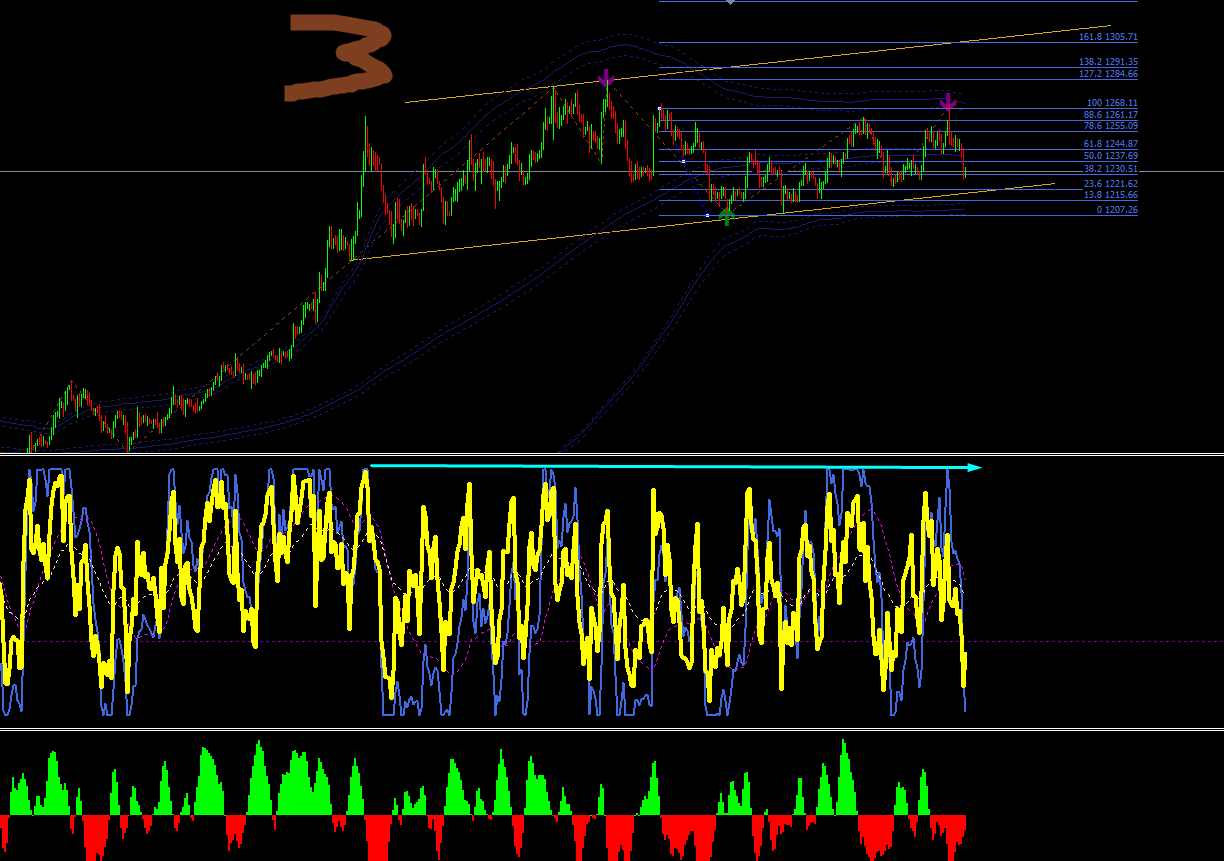Select the 127.2 1284.66 extension label

tap(1108, 74)
